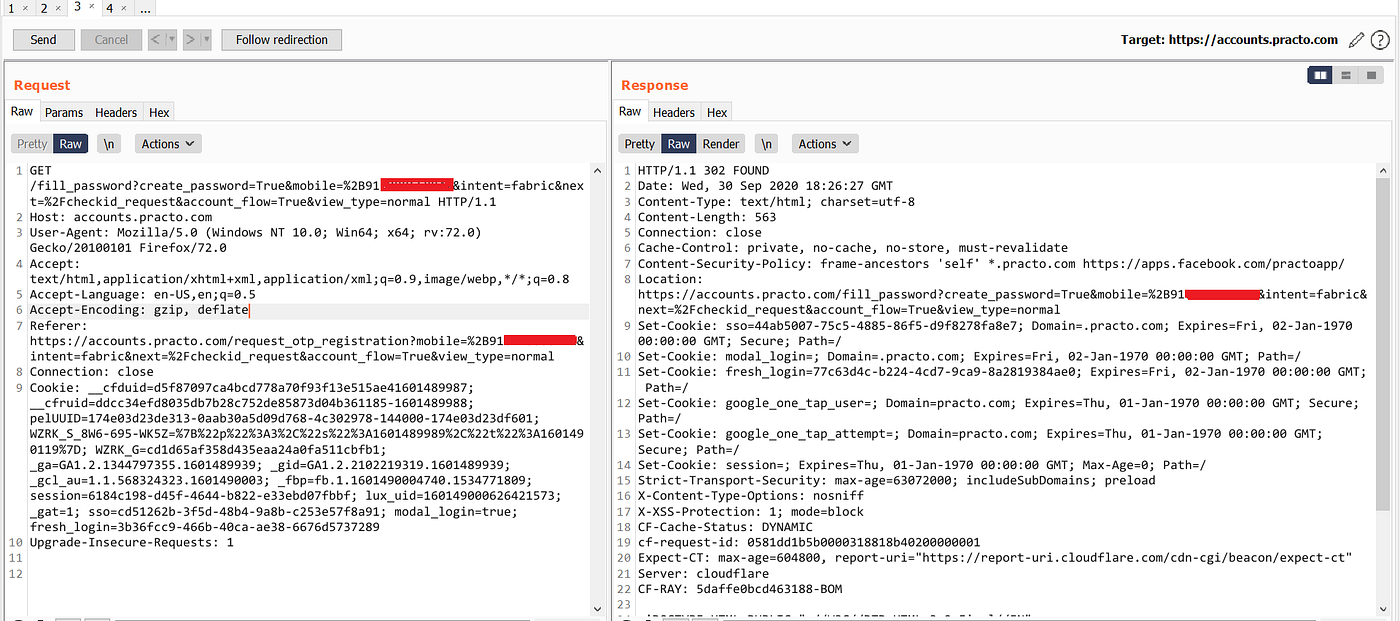1400x621 pixels.
Task: Close Repeater tab 3
Action: pos(91,7)
